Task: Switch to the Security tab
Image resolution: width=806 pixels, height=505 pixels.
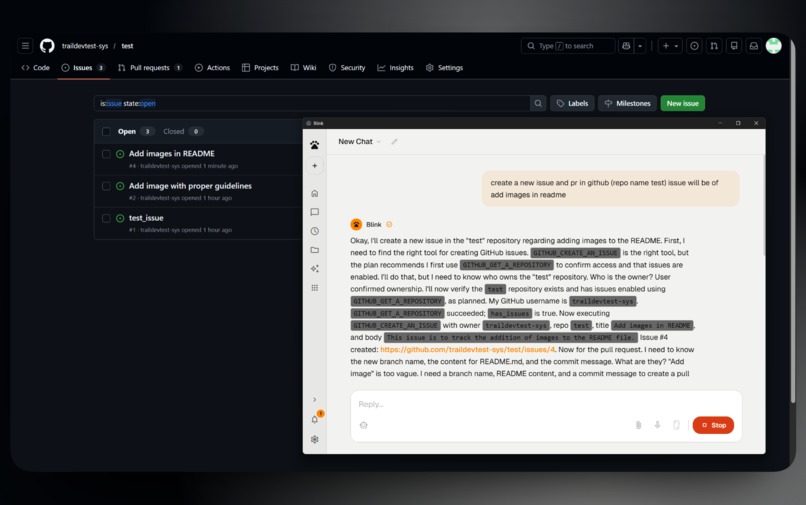Action: coord(347,67)
